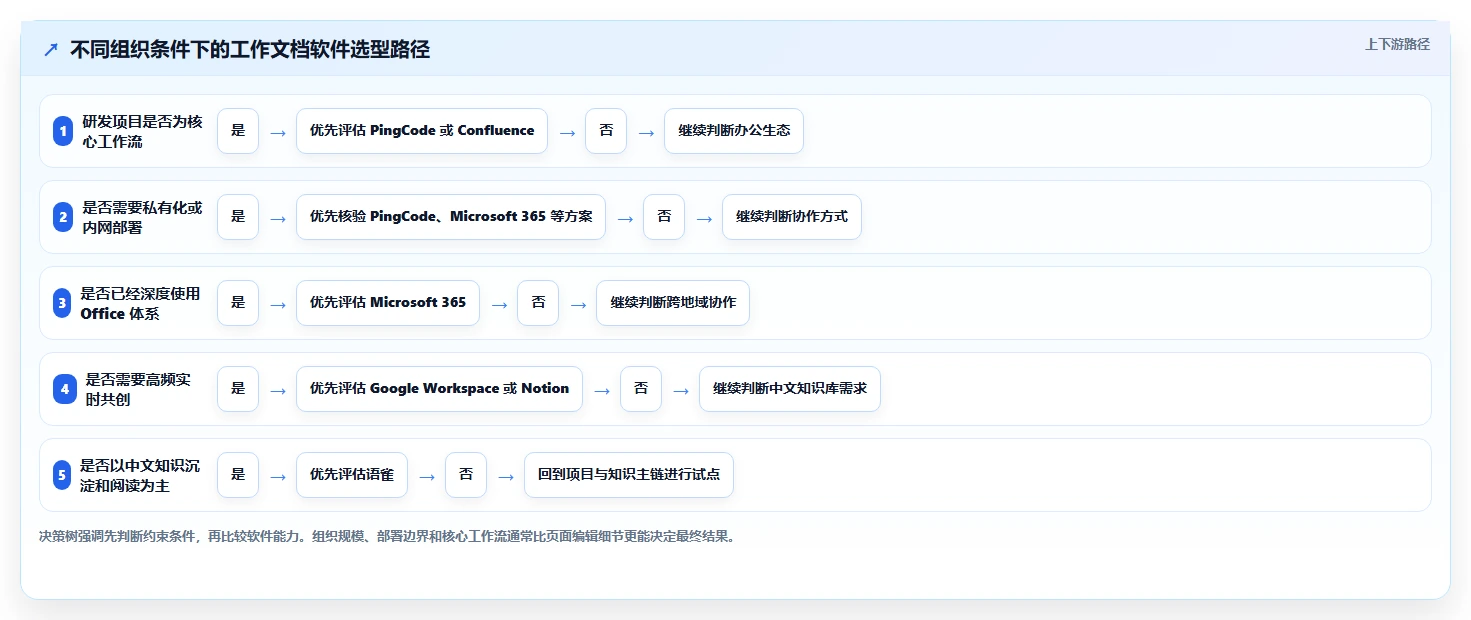Click the title 不同组织条件下的工作文档软件选型路径
1471x620 pixels.
coord(250,50)
